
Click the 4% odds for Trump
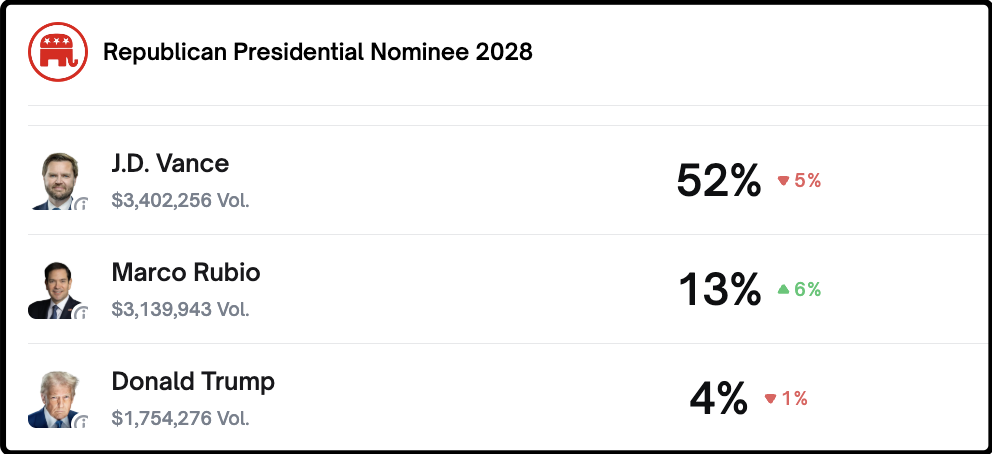[x=718, y=399]
